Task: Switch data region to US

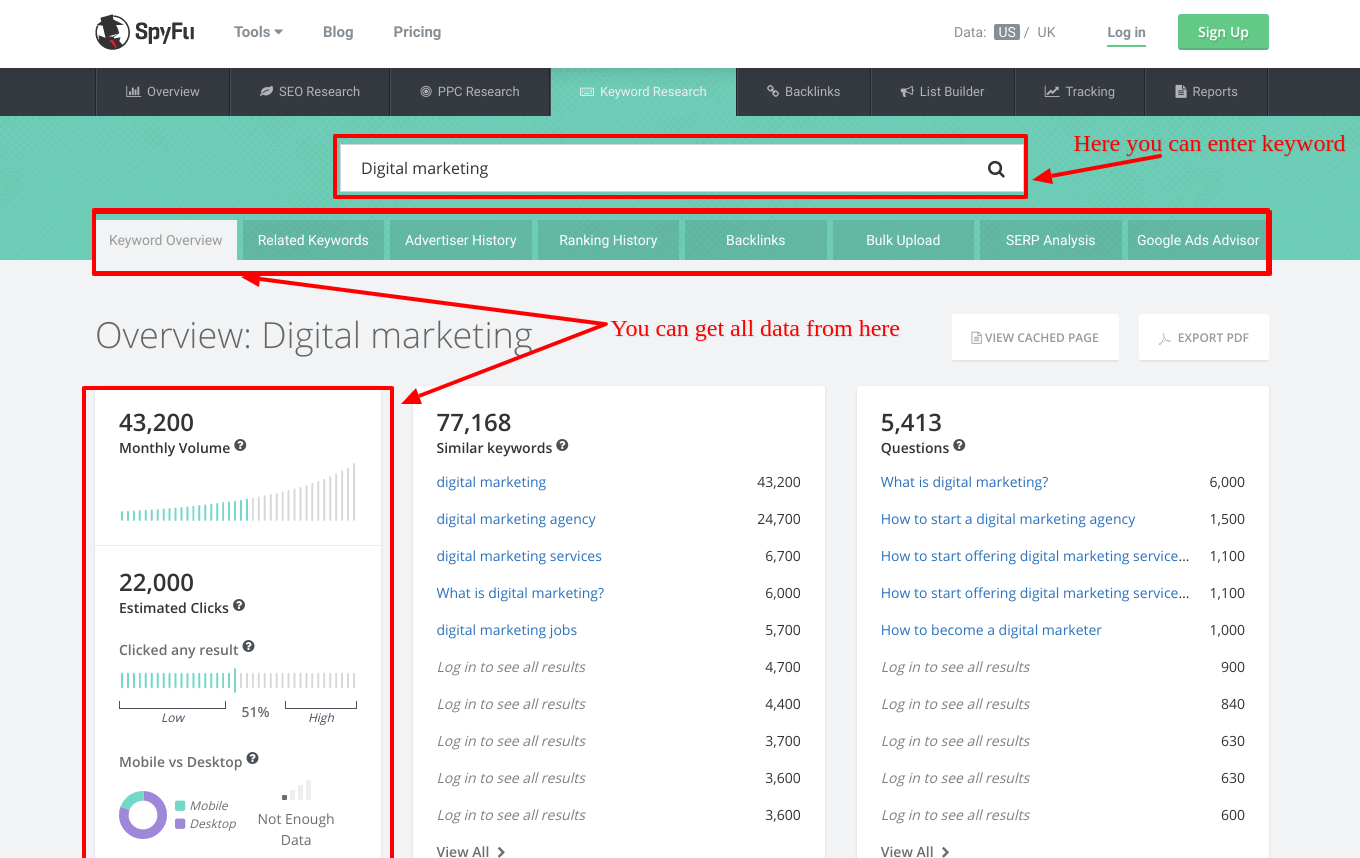Action: click(x=1007, y=32)
